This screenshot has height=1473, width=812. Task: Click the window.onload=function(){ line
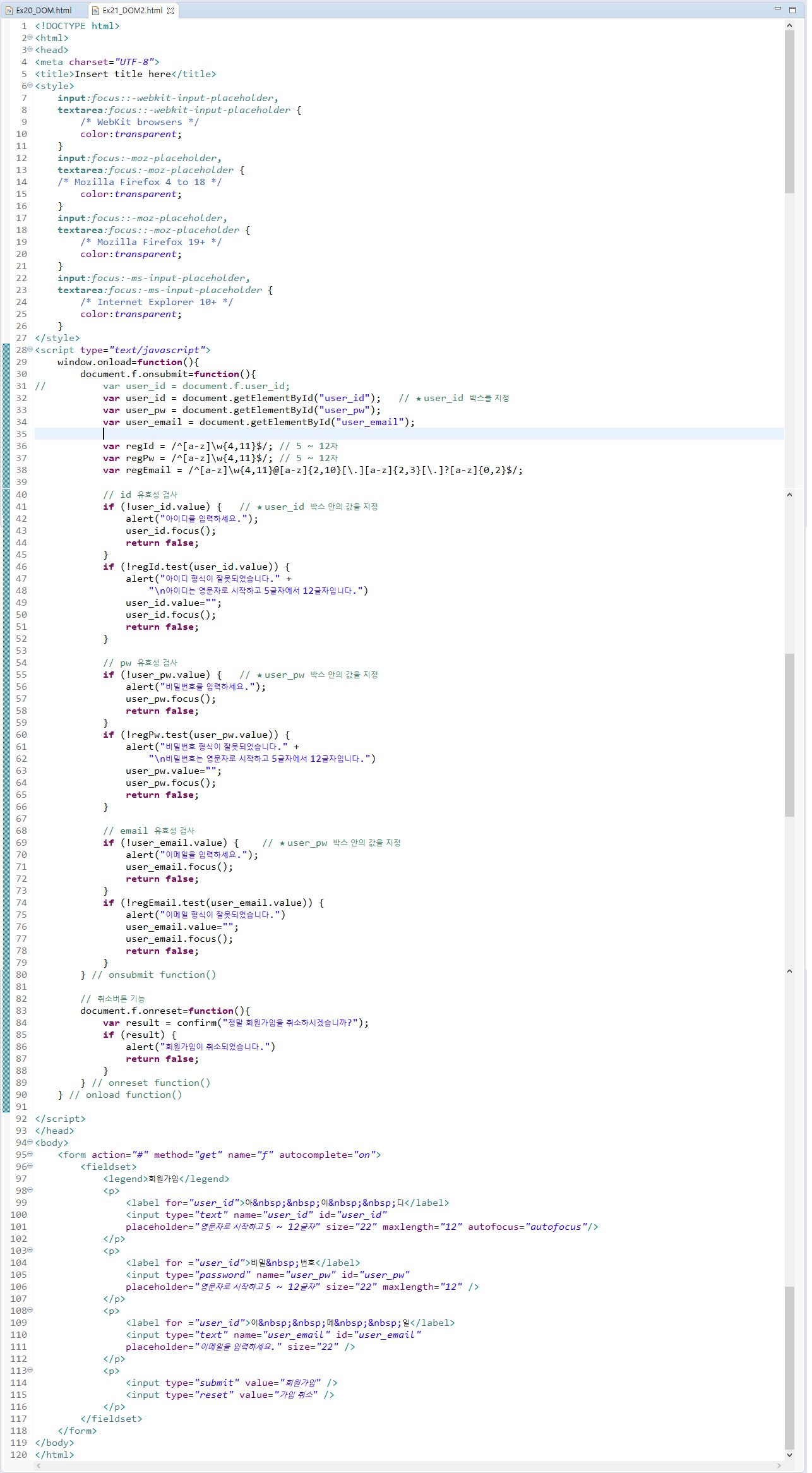(128, 362)
